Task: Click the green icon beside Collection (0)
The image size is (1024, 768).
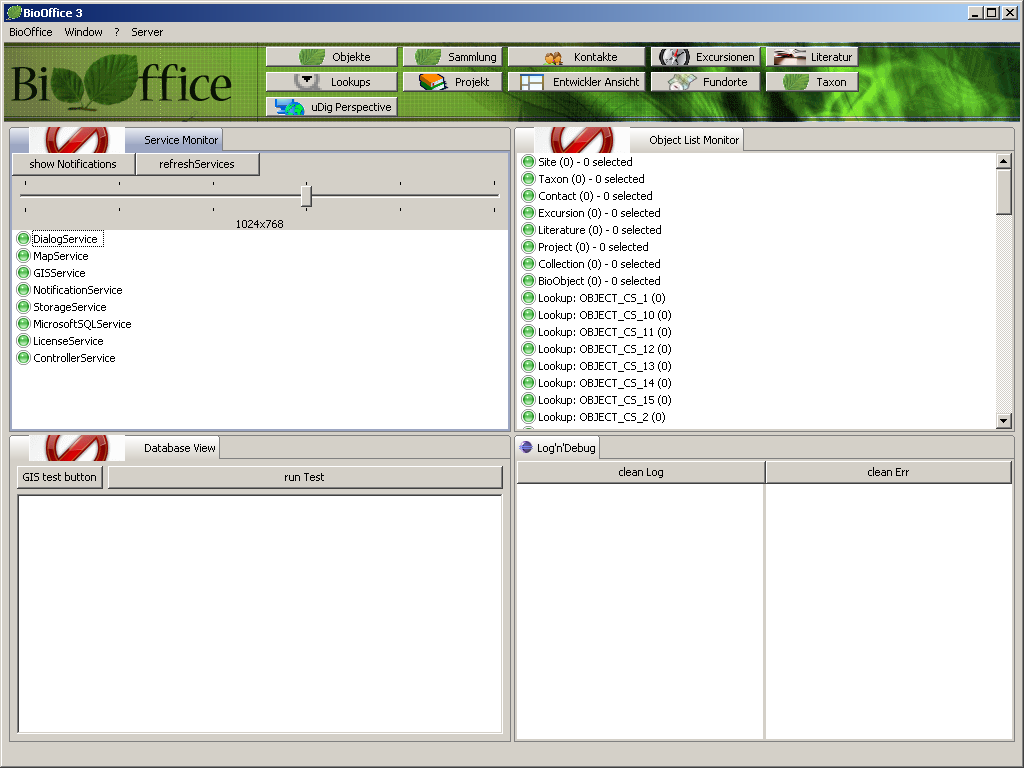Action: pyautogui.click(x=528, y=263)
